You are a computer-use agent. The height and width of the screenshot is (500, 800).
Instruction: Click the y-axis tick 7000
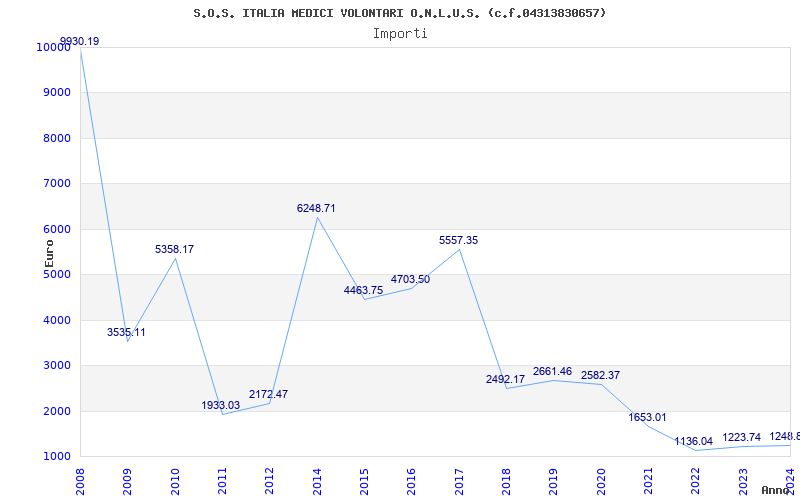(57, 183)
